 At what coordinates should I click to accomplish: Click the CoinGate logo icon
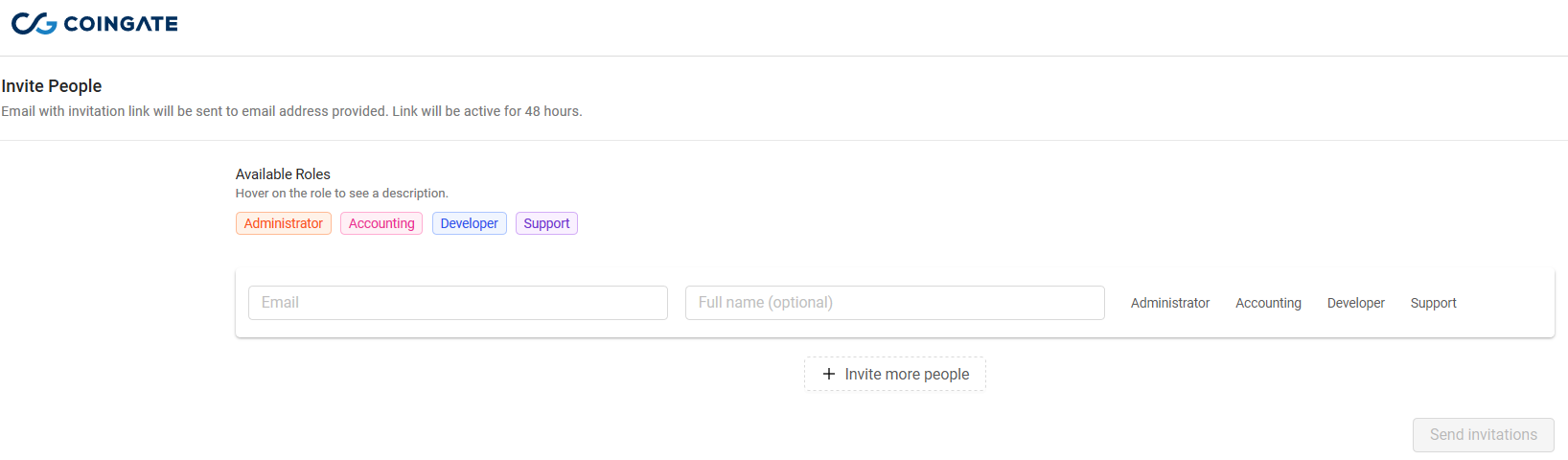pos(34,23)
